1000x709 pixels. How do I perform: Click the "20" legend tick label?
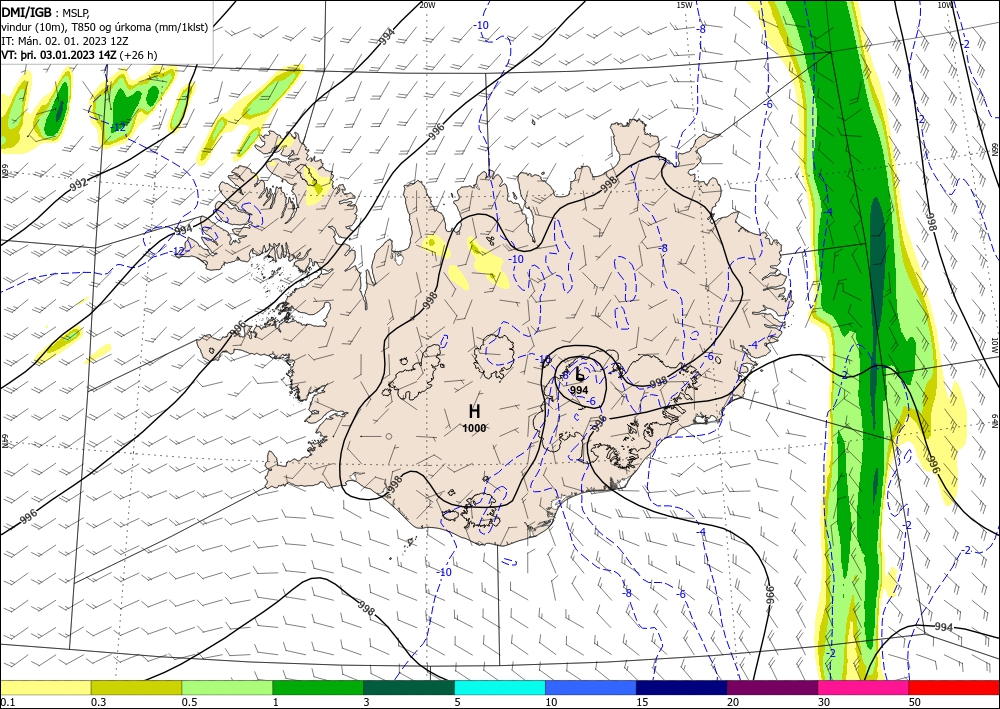pos(733,702)
